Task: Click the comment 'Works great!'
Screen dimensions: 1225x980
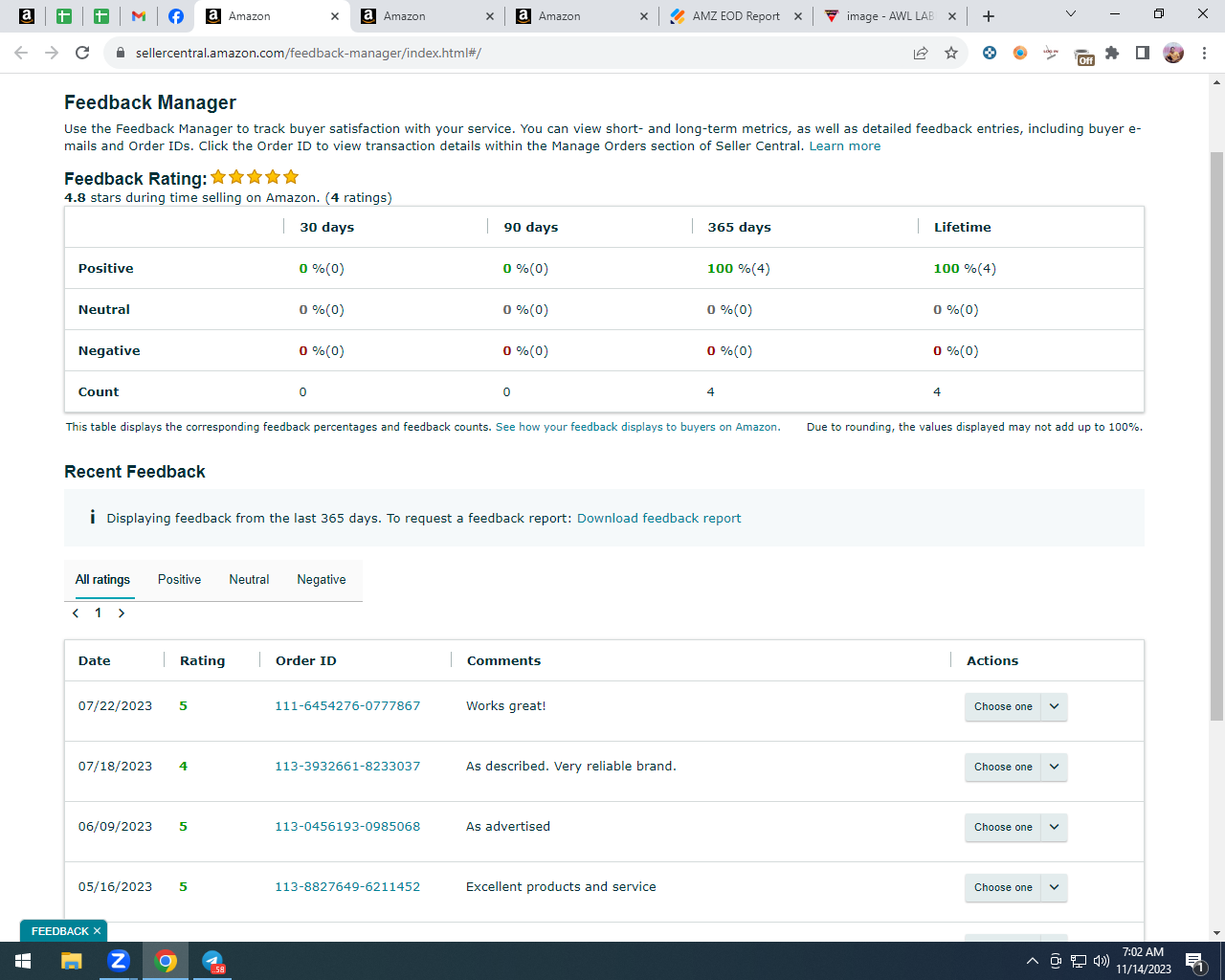Action: [506, 706]
